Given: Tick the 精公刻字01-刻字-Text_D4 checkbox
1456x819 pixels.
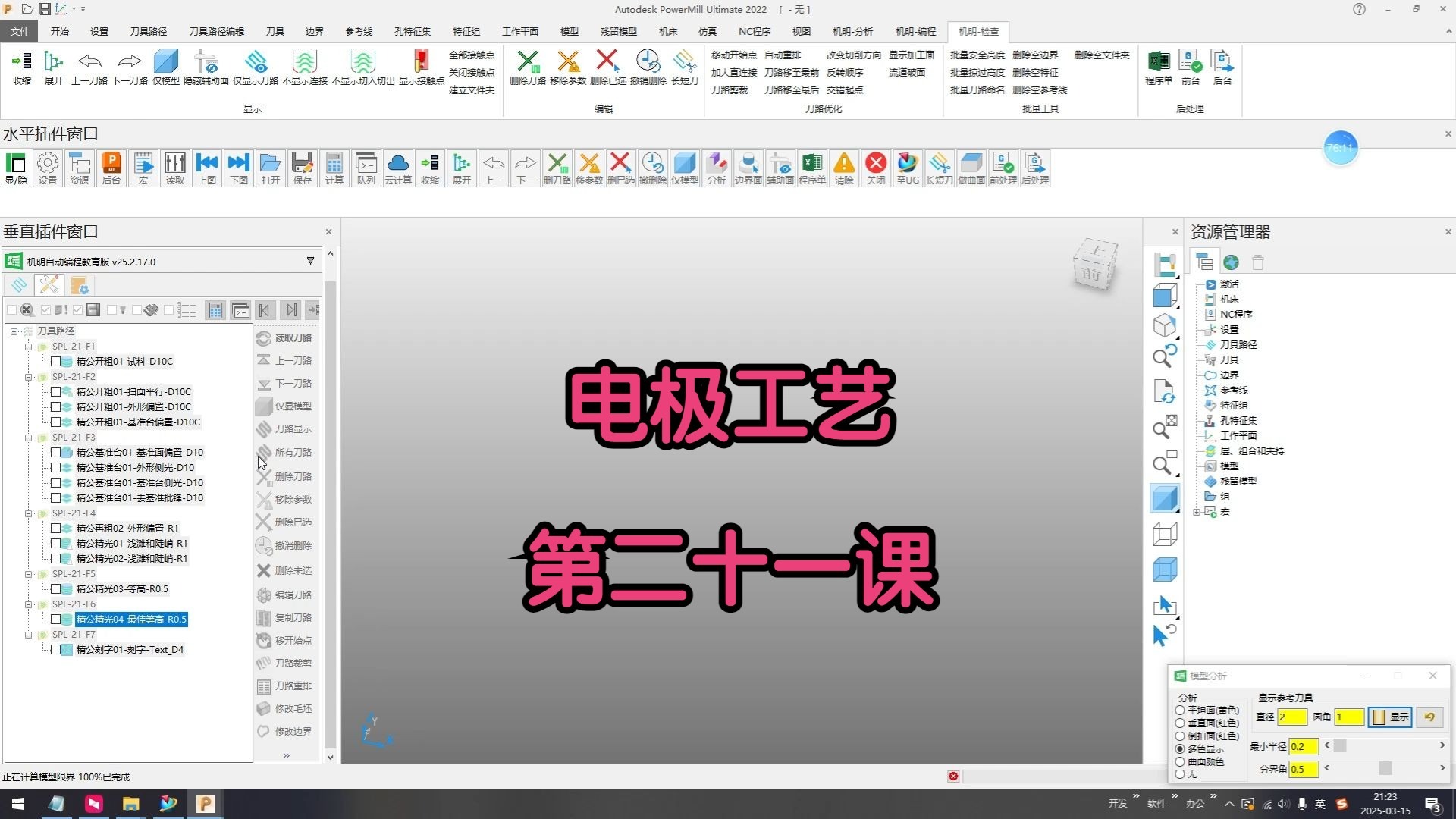Looking at the screenshot, I should 55,650.
